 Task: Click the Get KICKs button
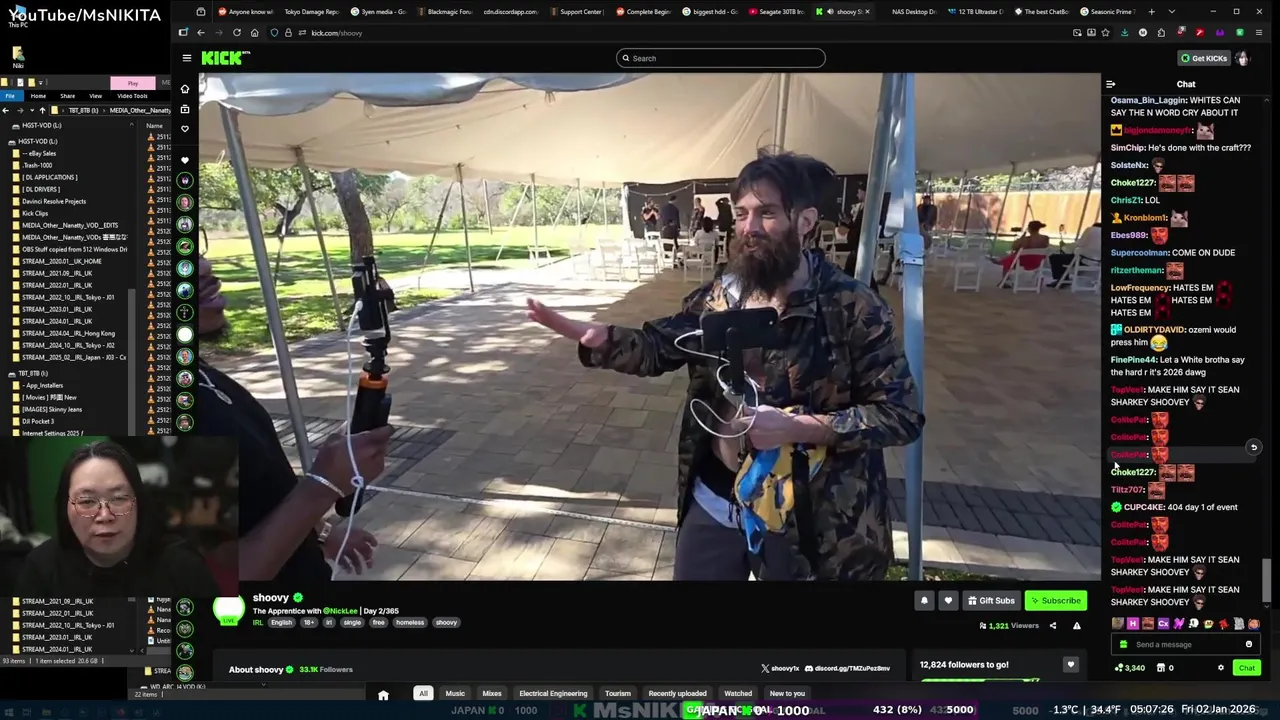pyautogui.click(x=1203, y=58)
